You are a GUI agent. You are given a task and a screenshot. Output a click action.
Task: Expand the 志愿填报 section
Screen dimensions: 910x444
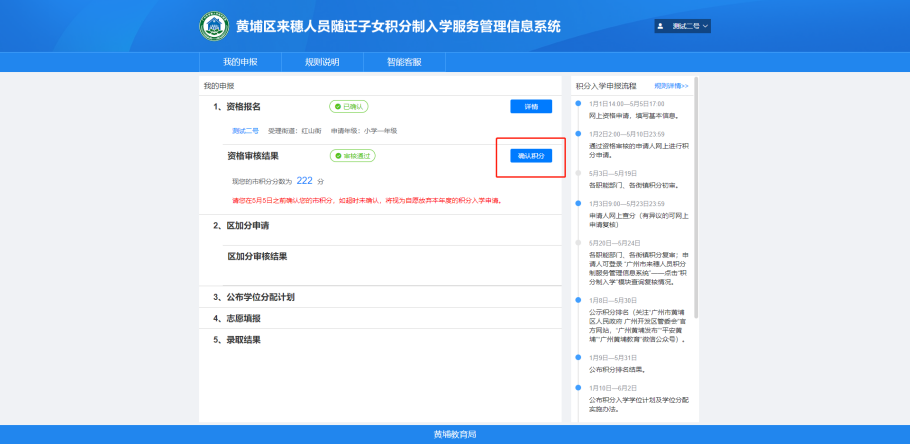[243, 318]
